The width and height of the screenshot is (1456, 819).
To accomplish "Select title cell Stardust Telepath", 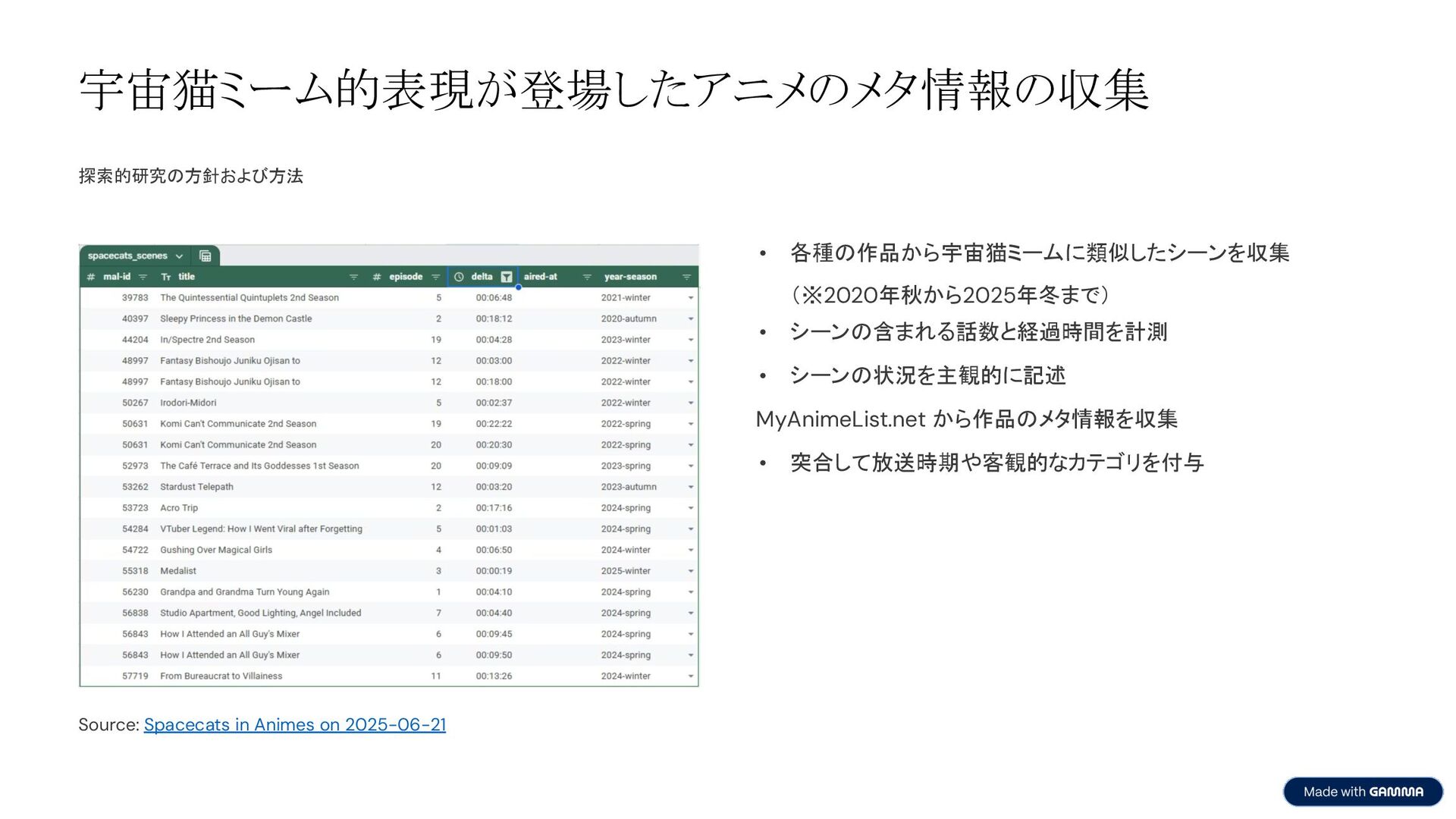I will click(x=196, y=487).
